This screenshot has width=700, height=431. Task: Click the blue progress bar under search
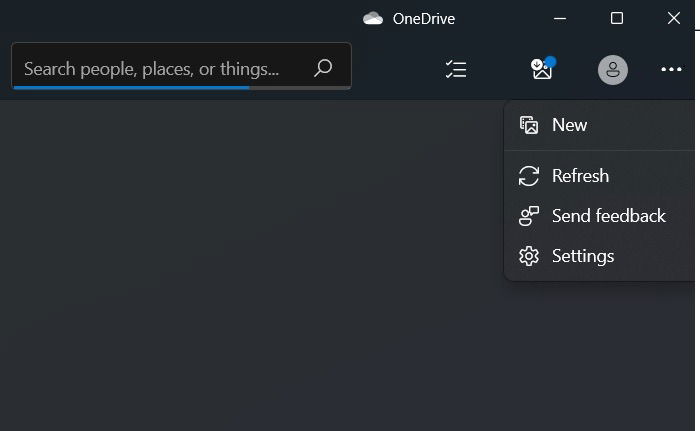131,88
